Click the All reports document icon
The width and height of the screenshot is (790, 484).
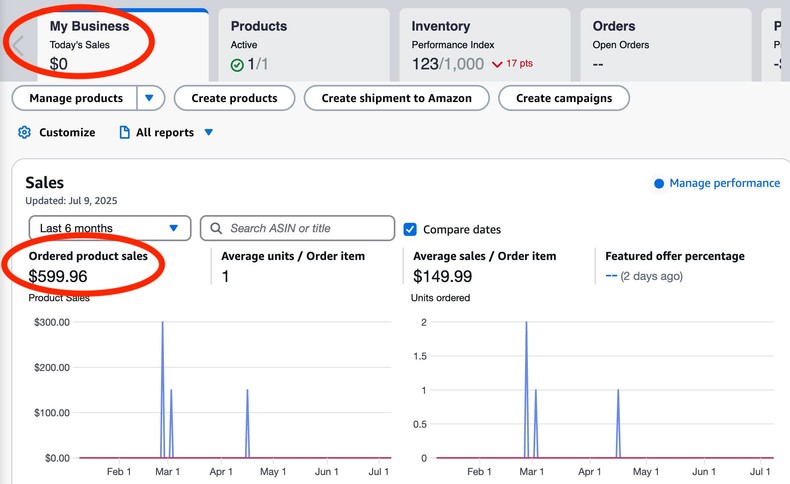pyautogui.click(x=125, y=132)
